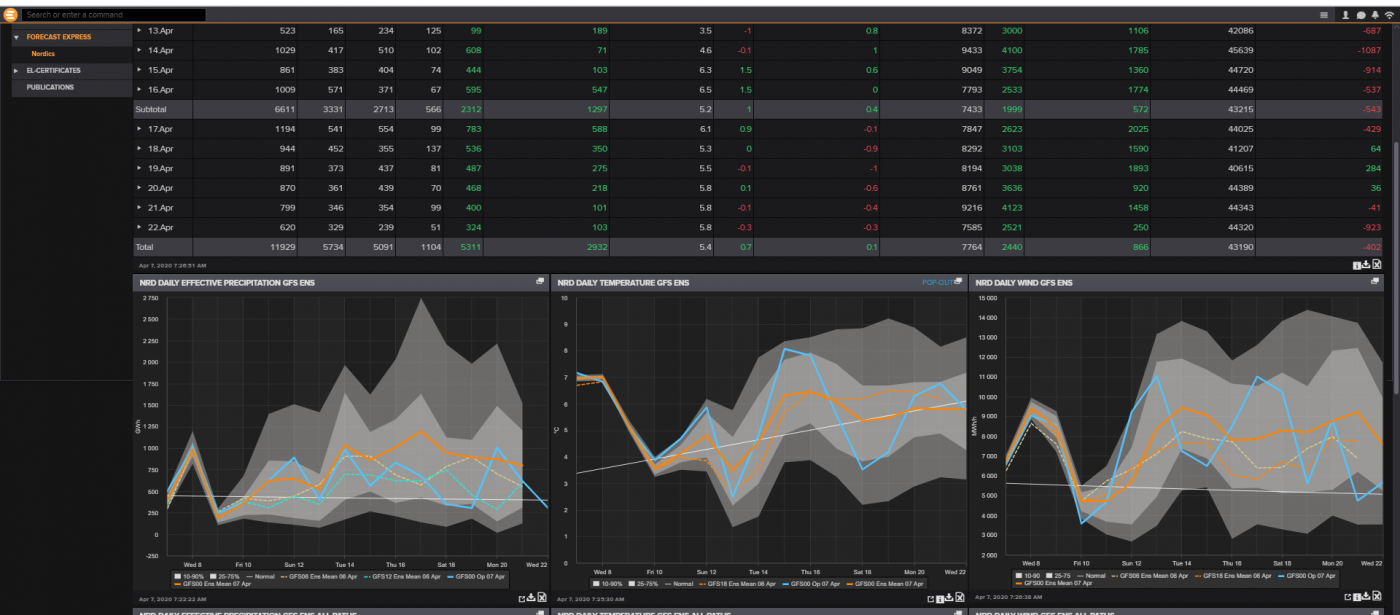Click the search command bar at top

coord(110,14)
